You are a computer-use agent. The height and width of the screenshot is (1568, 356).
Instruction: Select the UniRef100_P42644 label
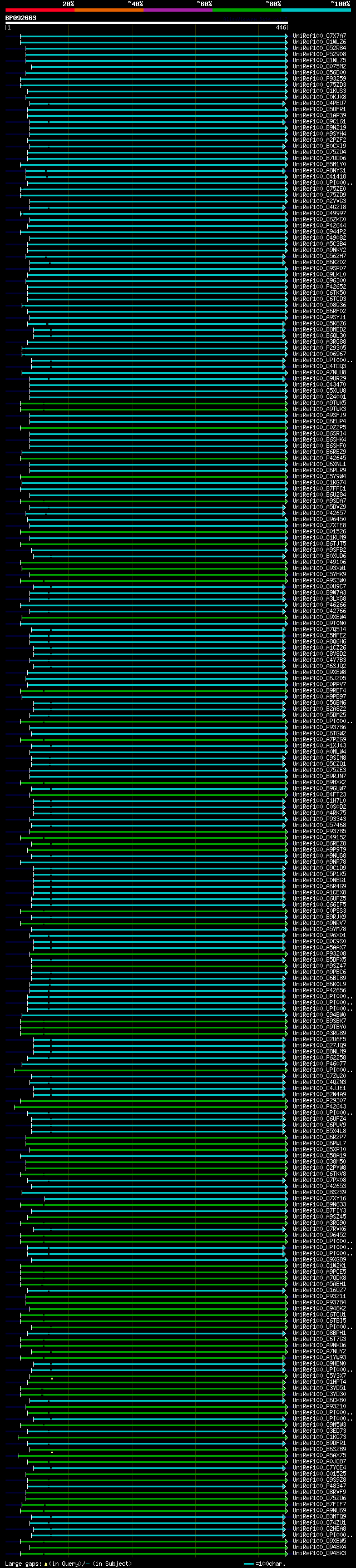(x=319, y=225)
